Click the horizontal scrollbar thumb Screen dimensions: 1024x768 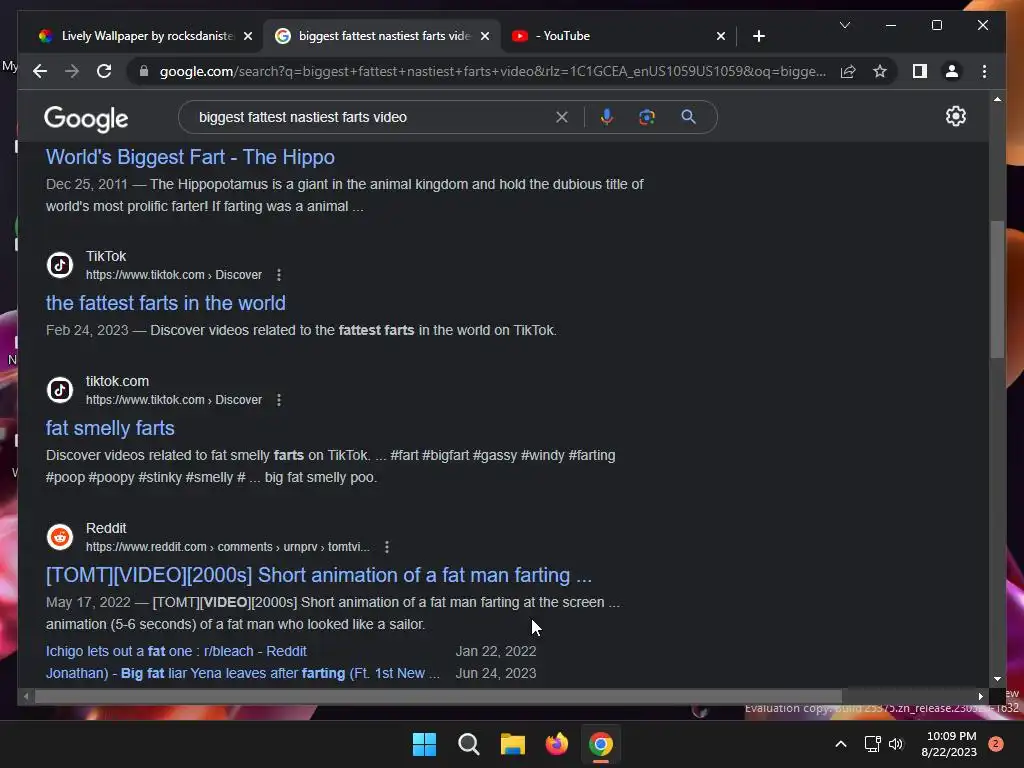pos(438,697)
